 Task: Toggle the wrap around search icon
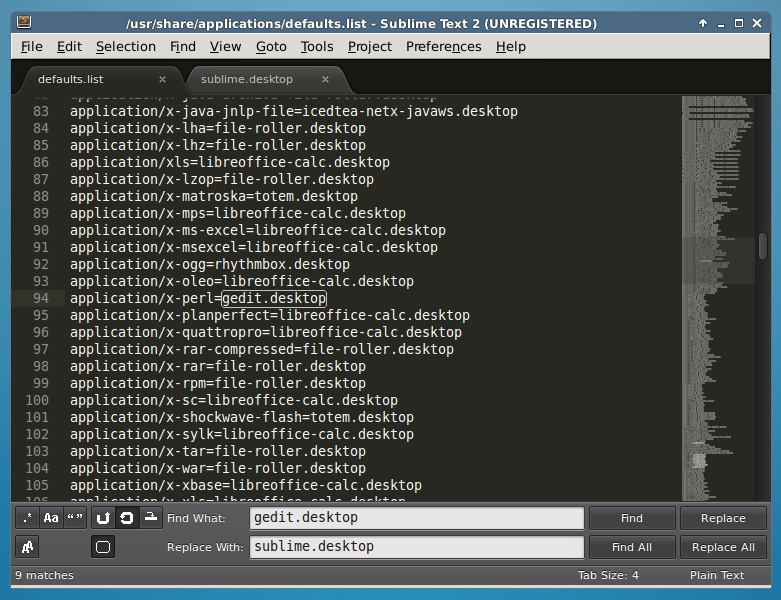[x=127, y=518]
